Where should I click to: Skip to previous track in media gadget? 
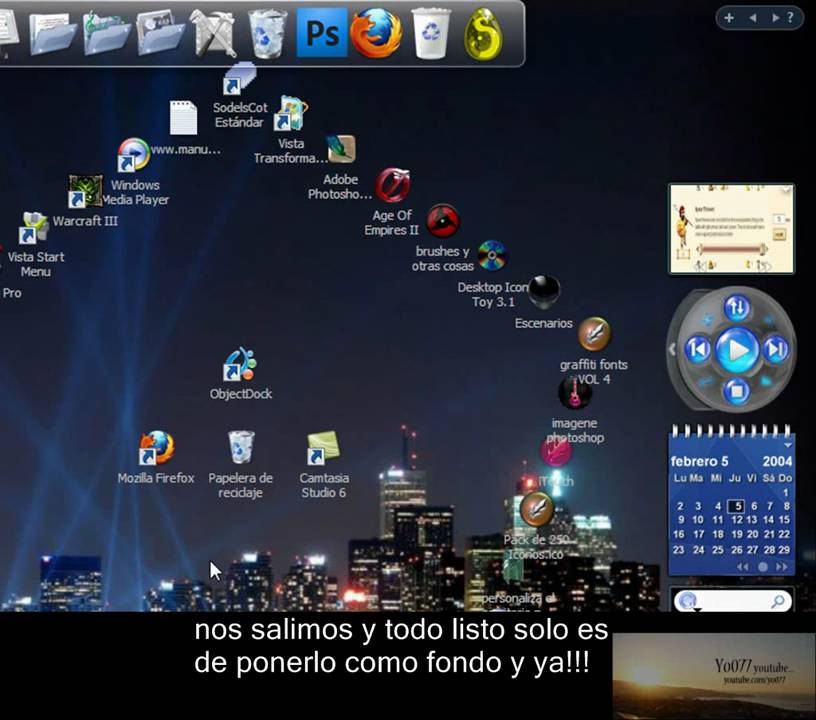(x=697, y=349)
